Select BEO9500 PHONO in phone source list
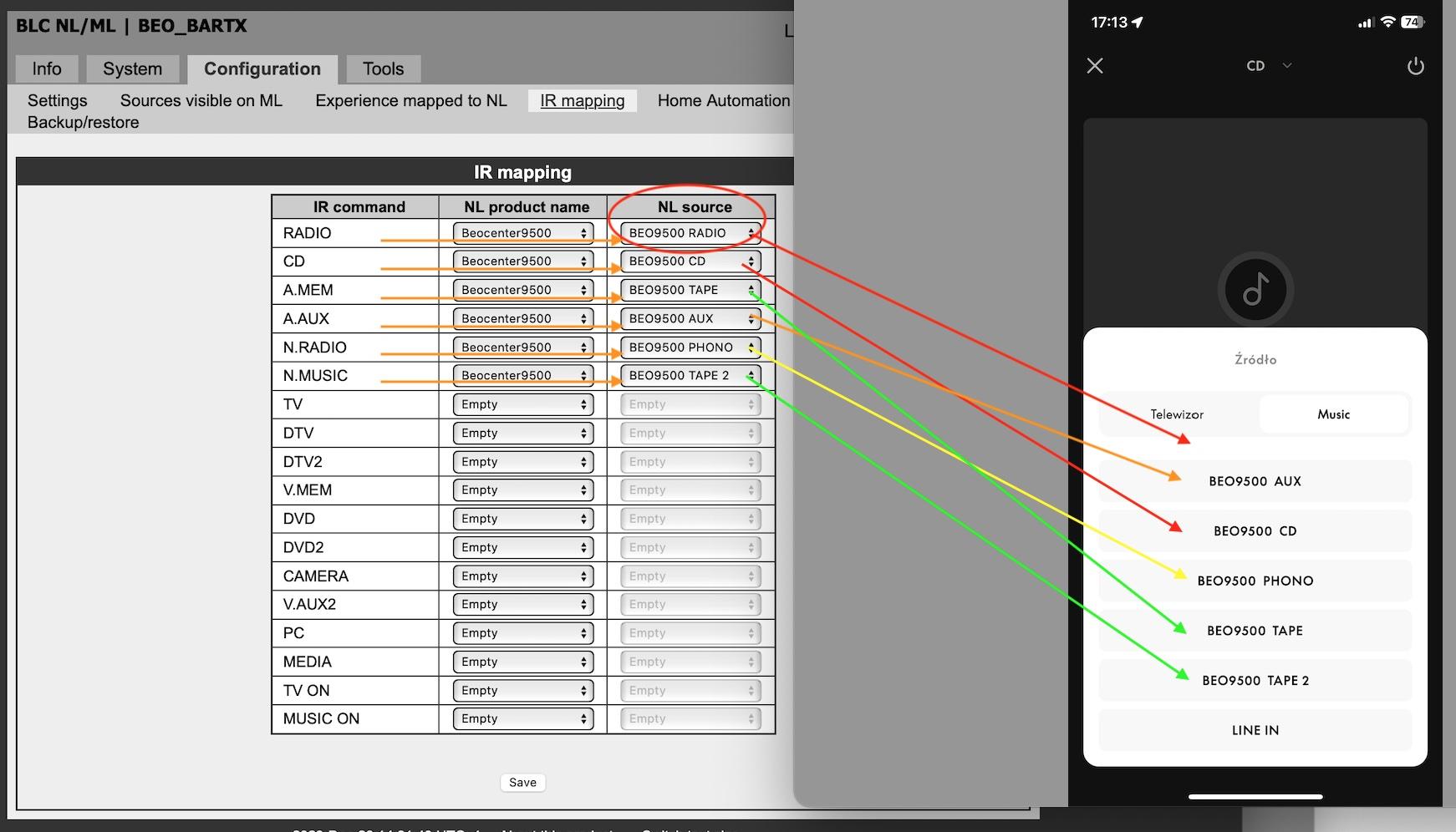This screenshot has width=1456, height=832. coord(1255,581)
